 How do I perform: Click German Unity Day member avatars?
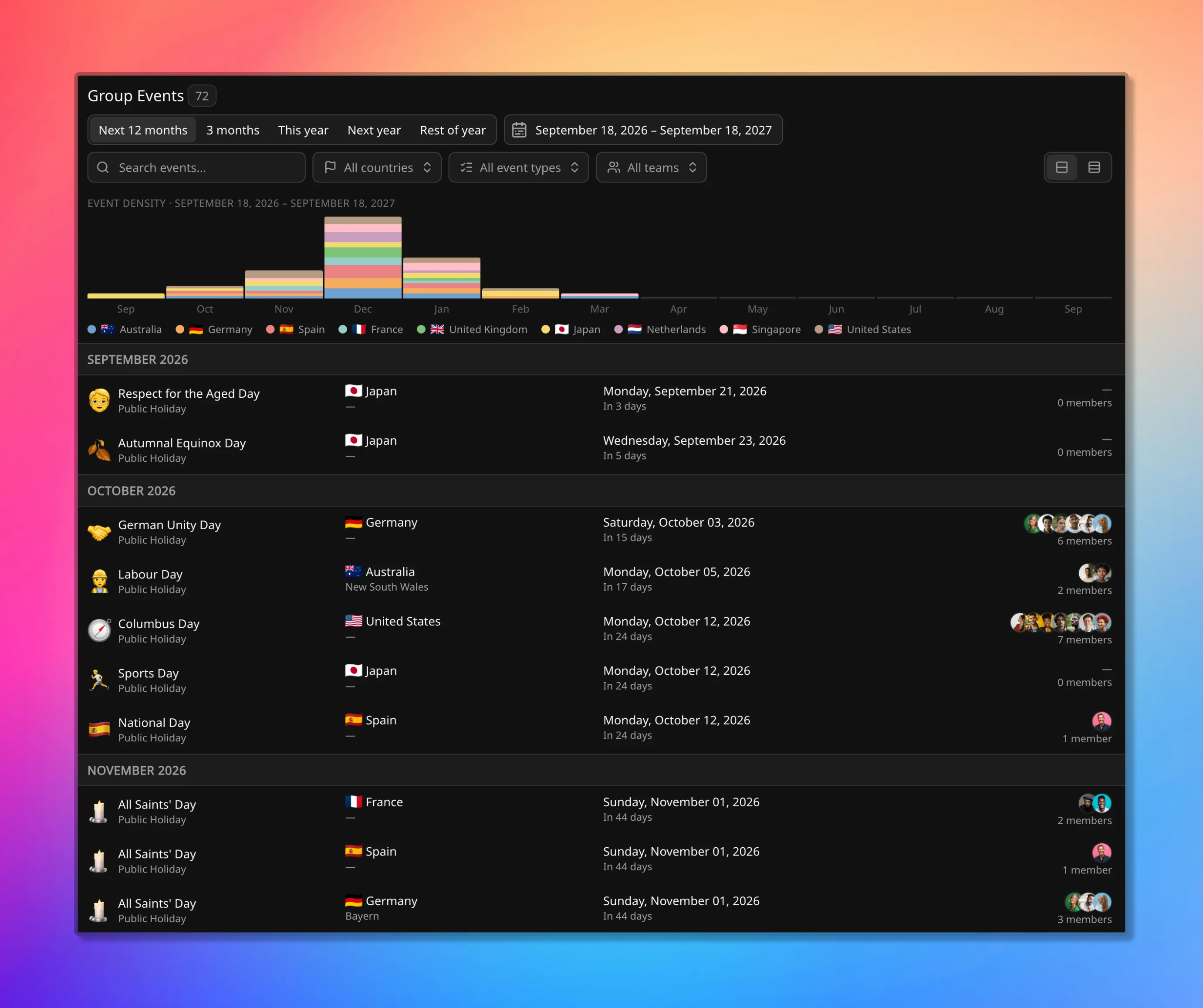tap(1068, 523)
